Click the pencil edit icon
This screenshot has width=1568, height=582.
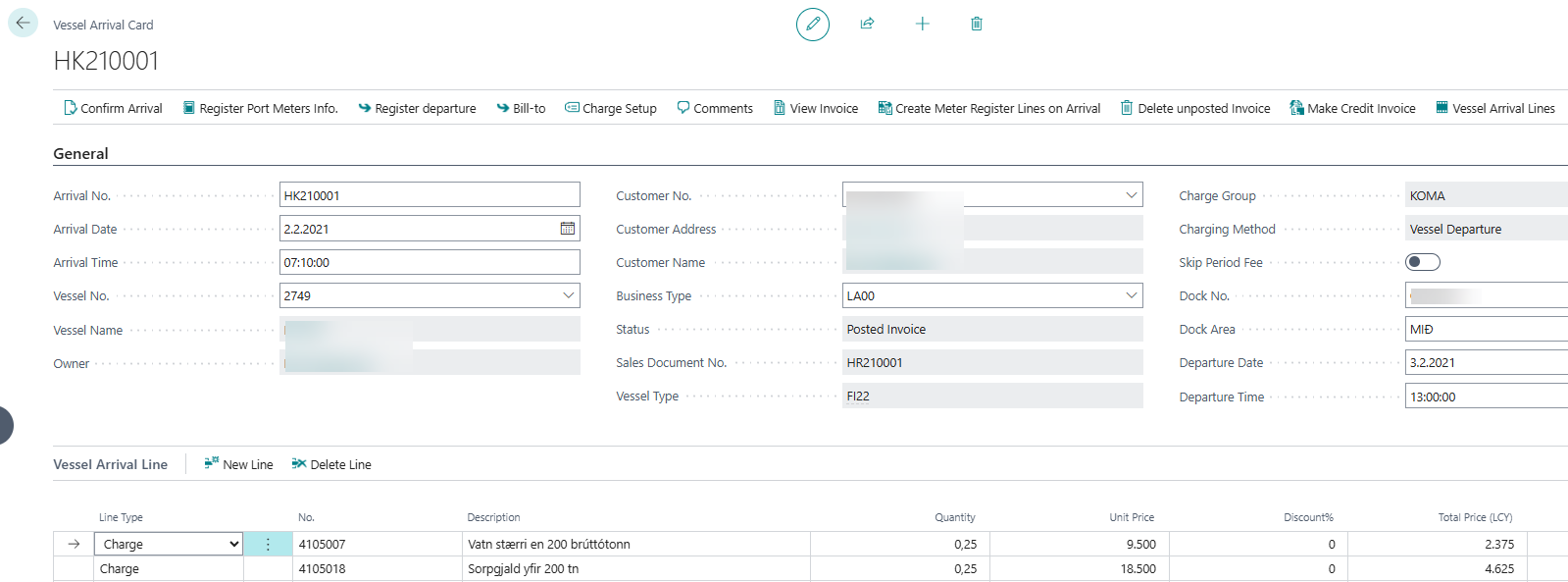point(812,24)
